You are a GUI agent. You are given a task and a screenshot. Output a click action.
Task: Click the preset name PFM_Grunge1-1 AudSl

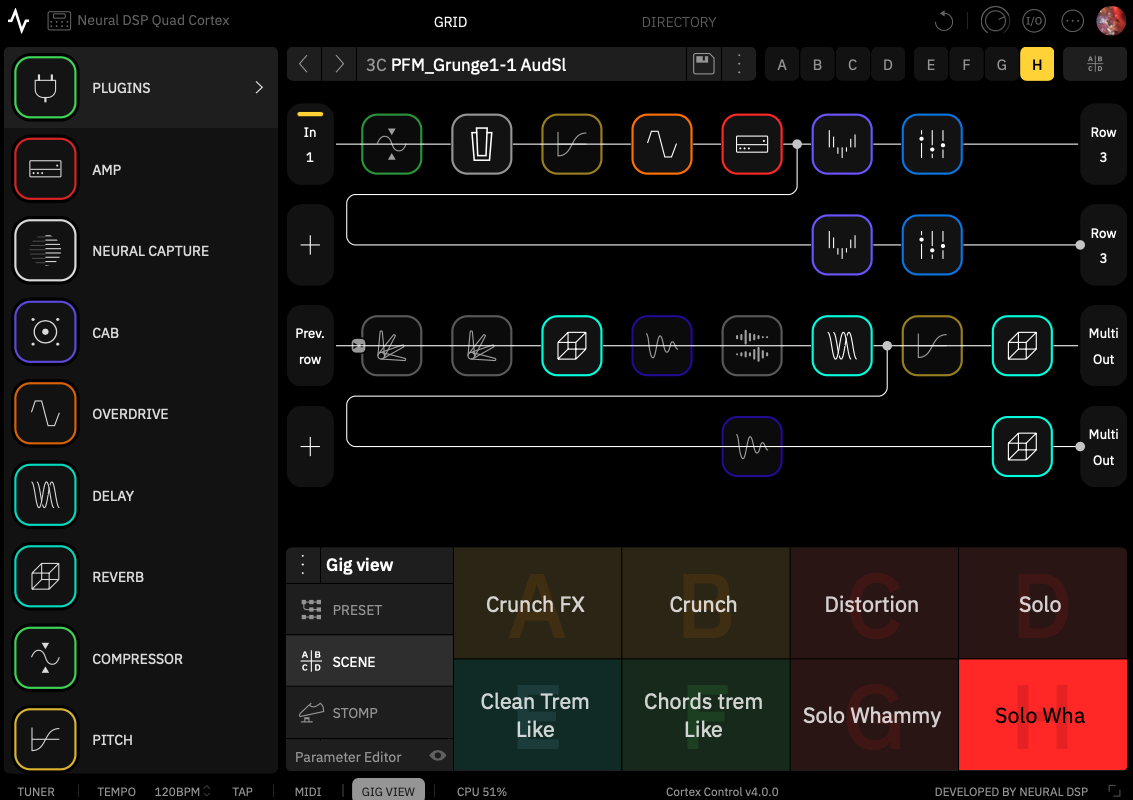[478, 65]
